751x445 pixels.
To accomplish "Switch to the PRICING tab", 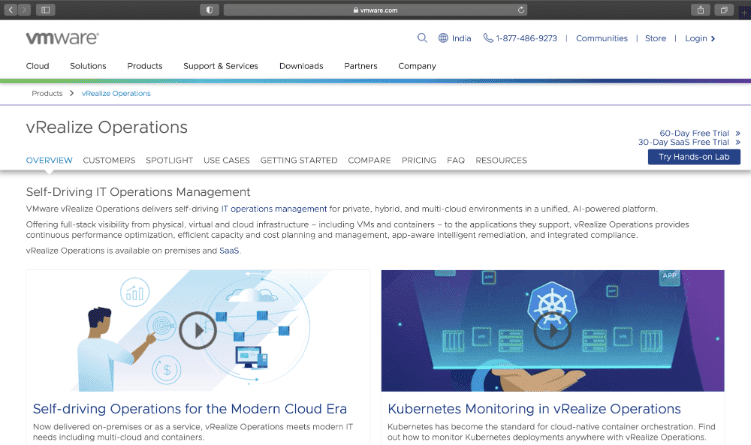I will (x=419, y=160).
